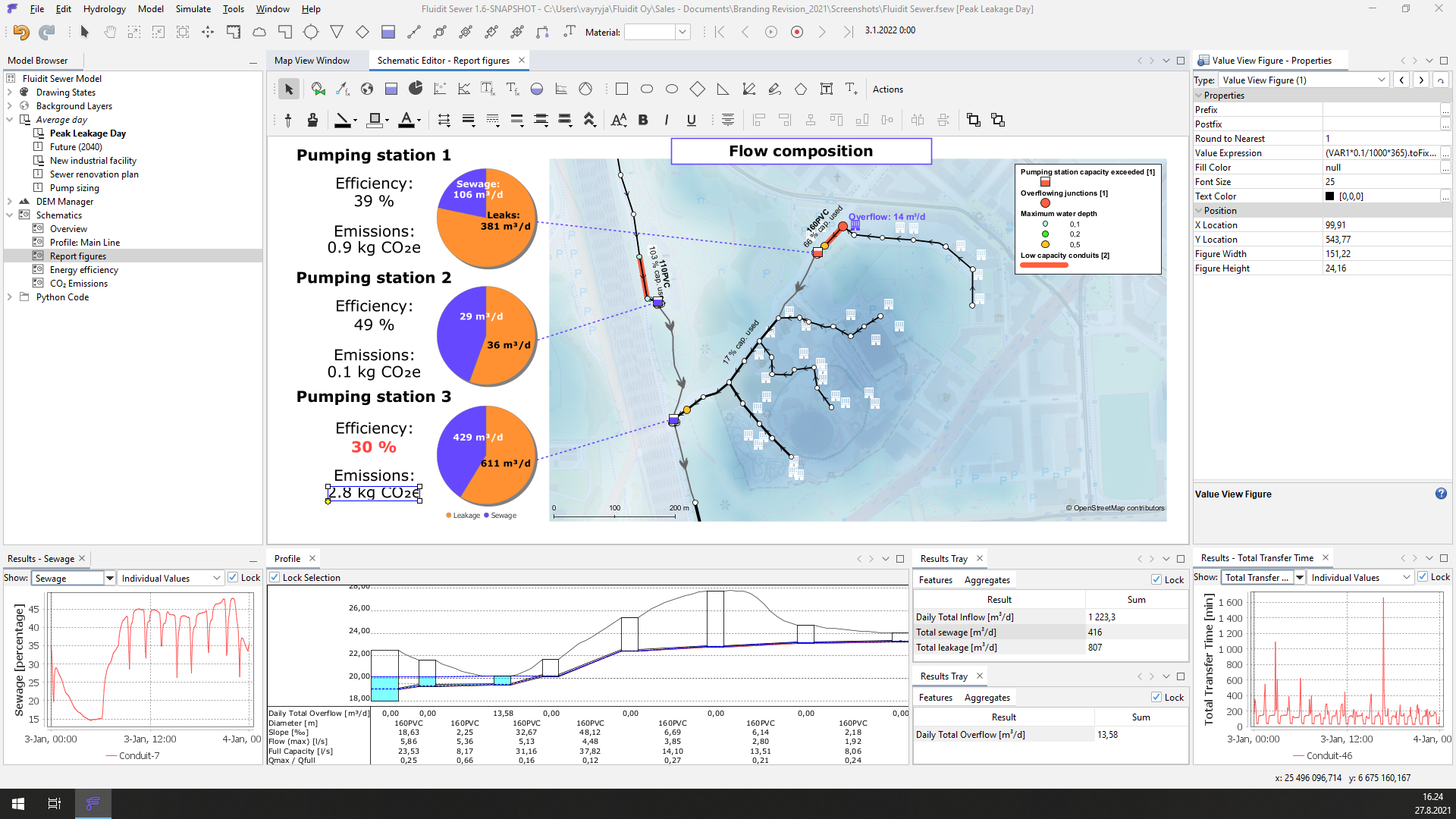Open the Simulate menu
Viewport: 1456px width, 819px height.
193,9
